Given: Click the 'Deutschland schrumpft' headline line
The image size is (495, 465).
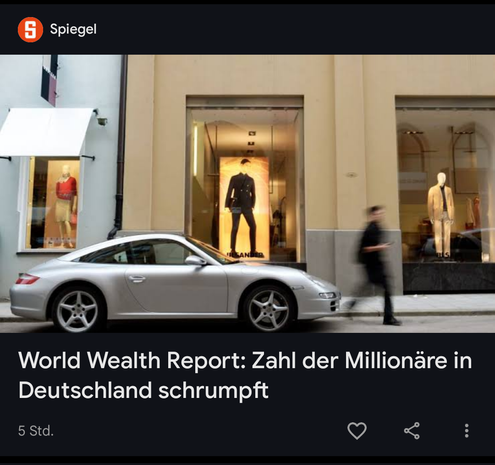Looking at the screenshot, I should click(x=143, y=390).
